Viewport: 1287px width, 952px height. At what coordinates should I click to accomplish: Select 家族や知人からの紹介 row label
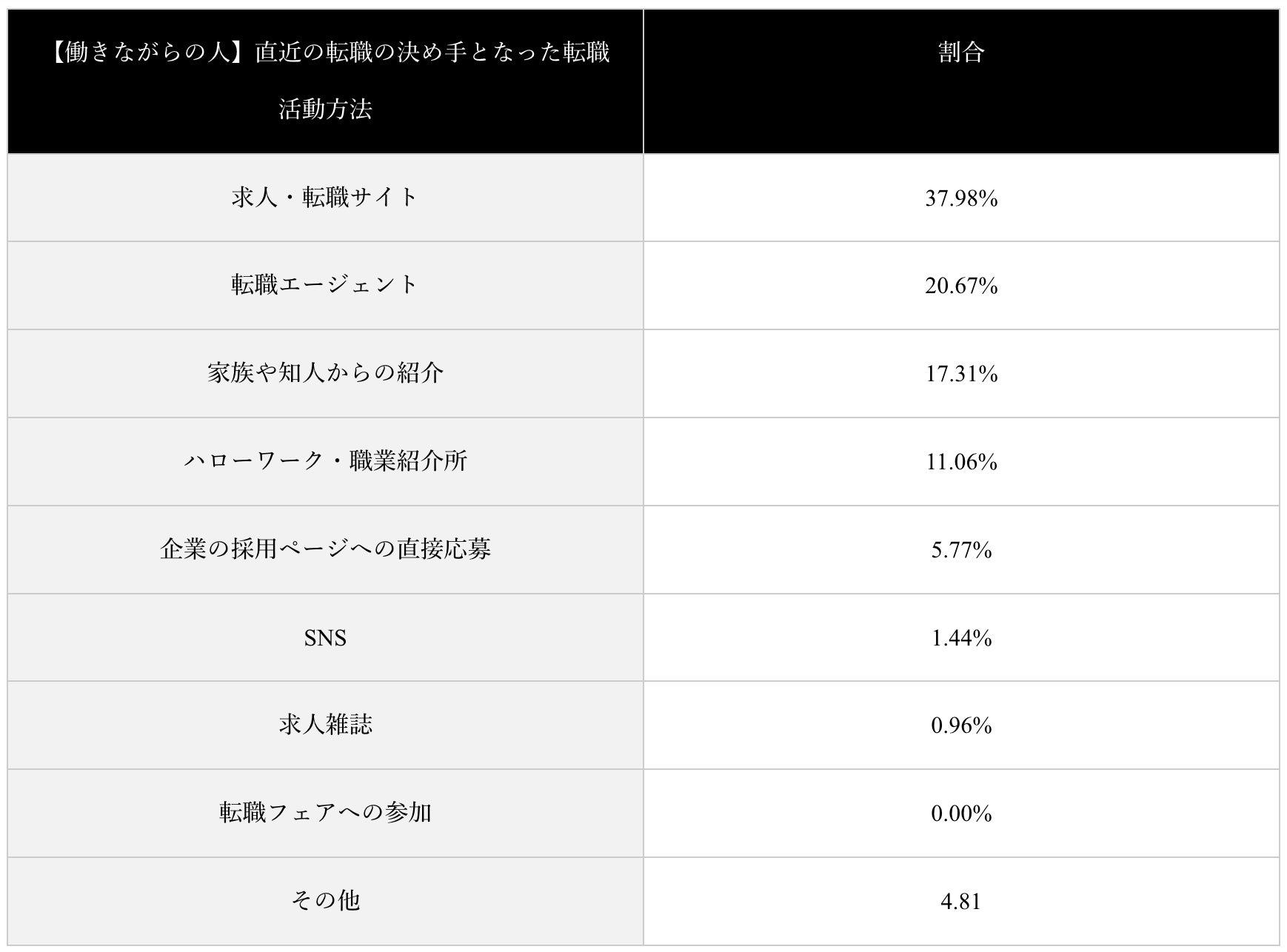(x=325, y=373)
